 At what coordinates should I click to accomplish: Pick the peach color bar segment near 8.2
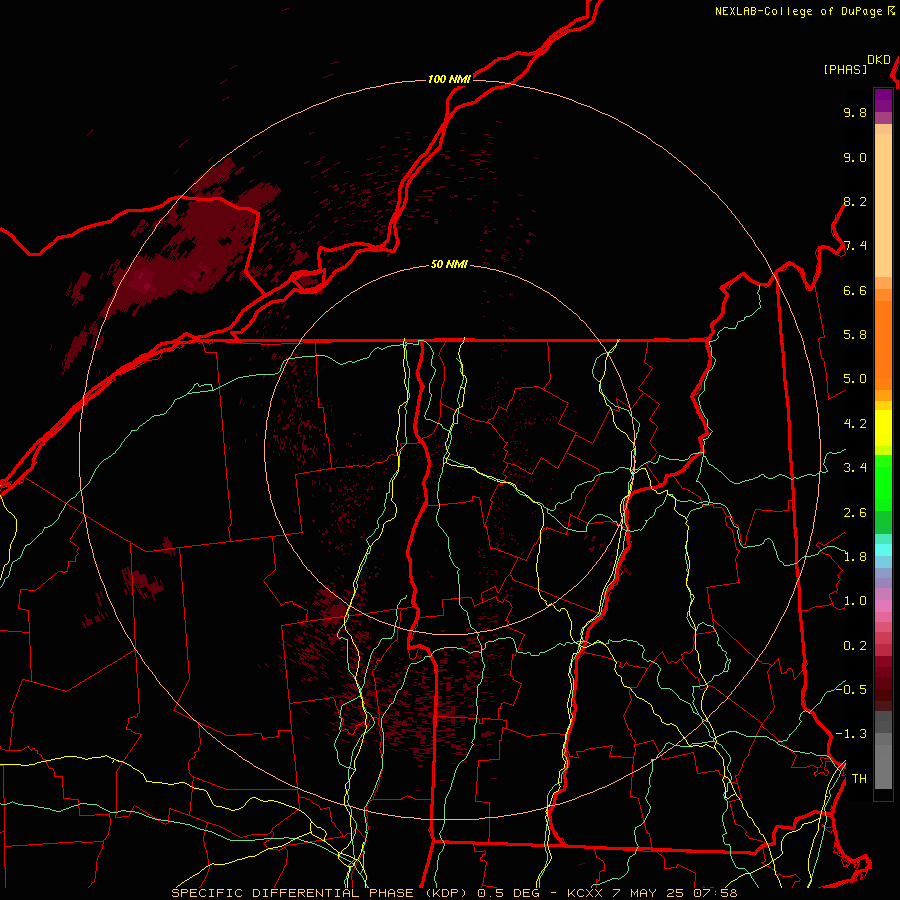(x=883, y=205)
